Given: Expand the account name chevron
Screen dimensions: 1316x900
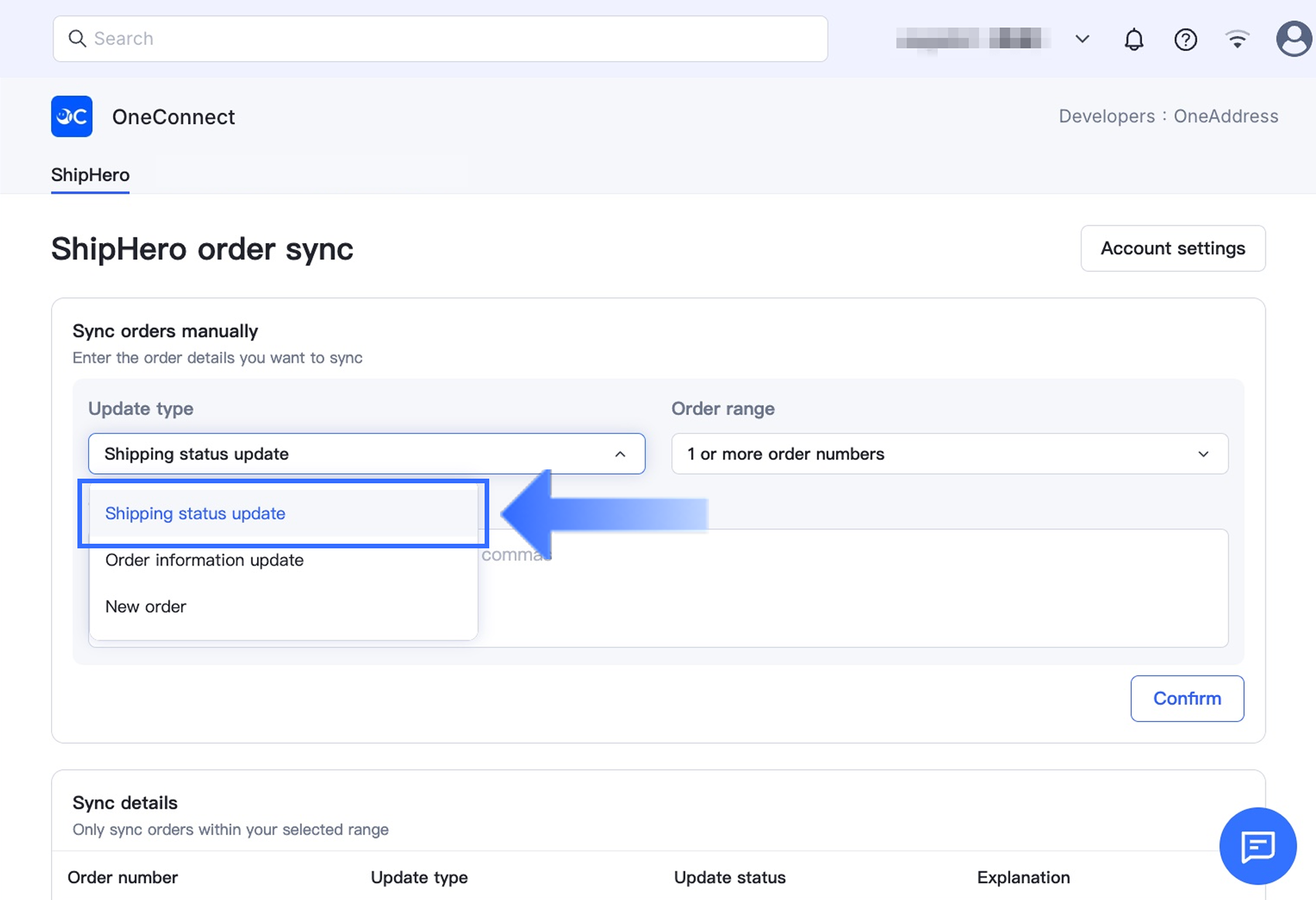Looking at the screenshot, I should [x=1082, y=39].
